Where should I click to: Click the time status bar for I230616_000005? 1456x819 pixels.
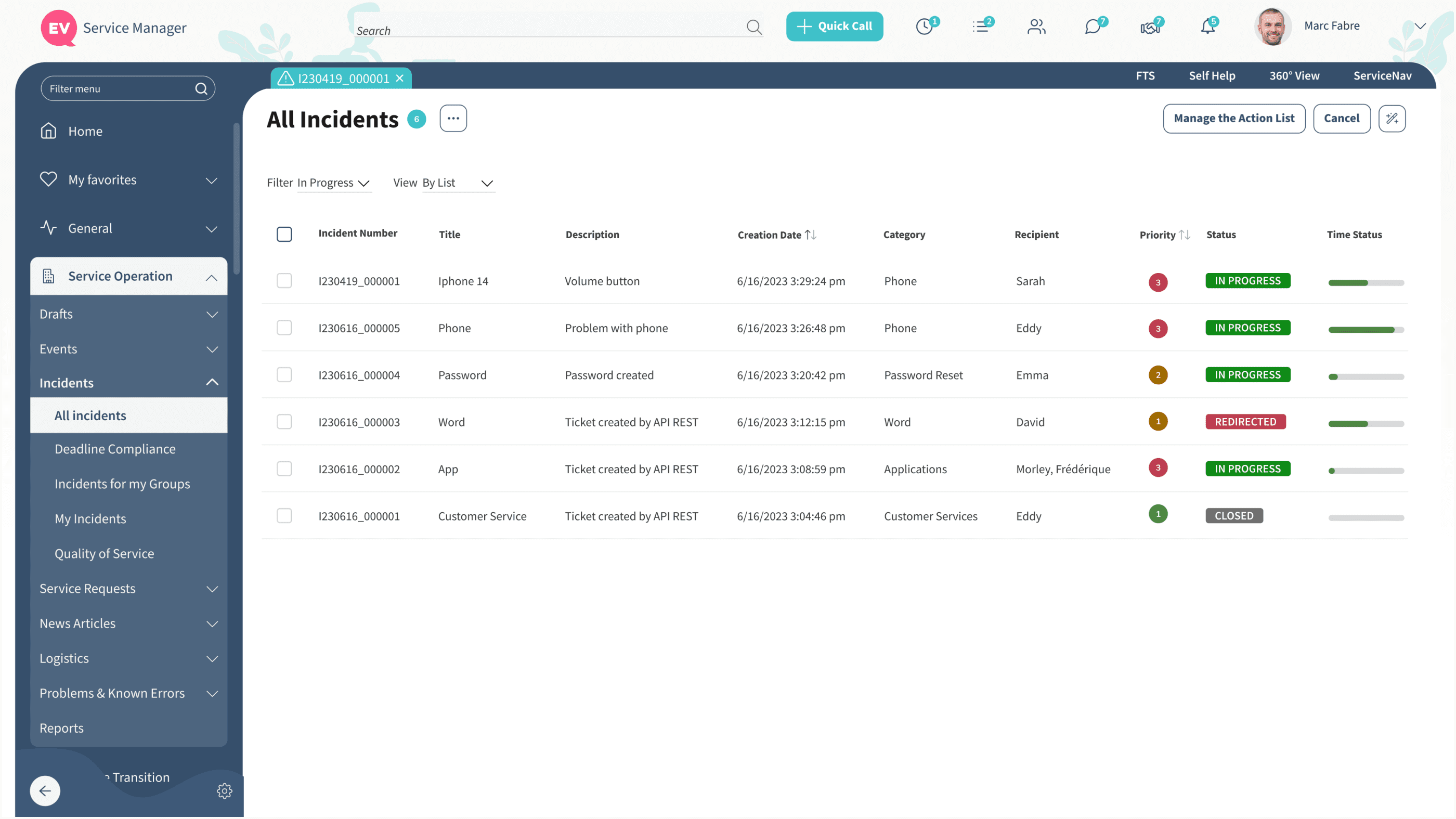[1366, 330]
